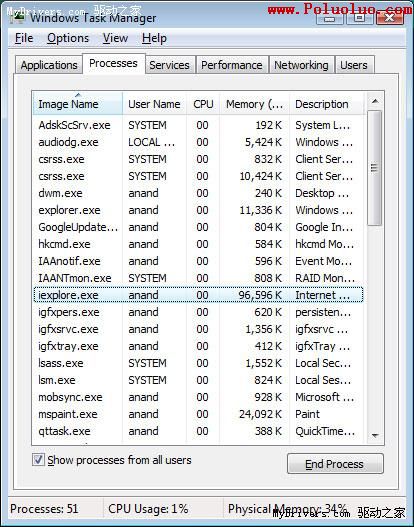Select the igfxpers.exe process

pyautogui.click(x=198, y=312)
